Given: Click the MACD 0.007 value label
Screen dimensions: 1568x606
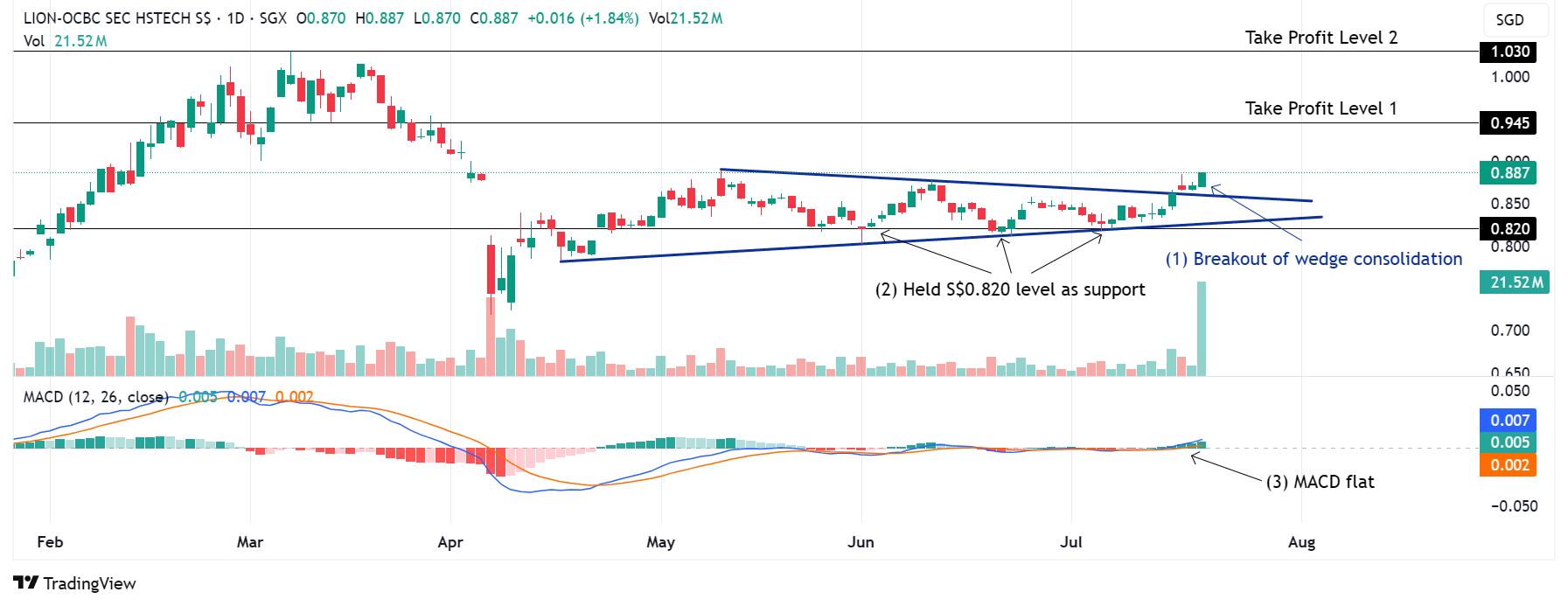Looking at the screenshot, I should (x=1508, y=421).
